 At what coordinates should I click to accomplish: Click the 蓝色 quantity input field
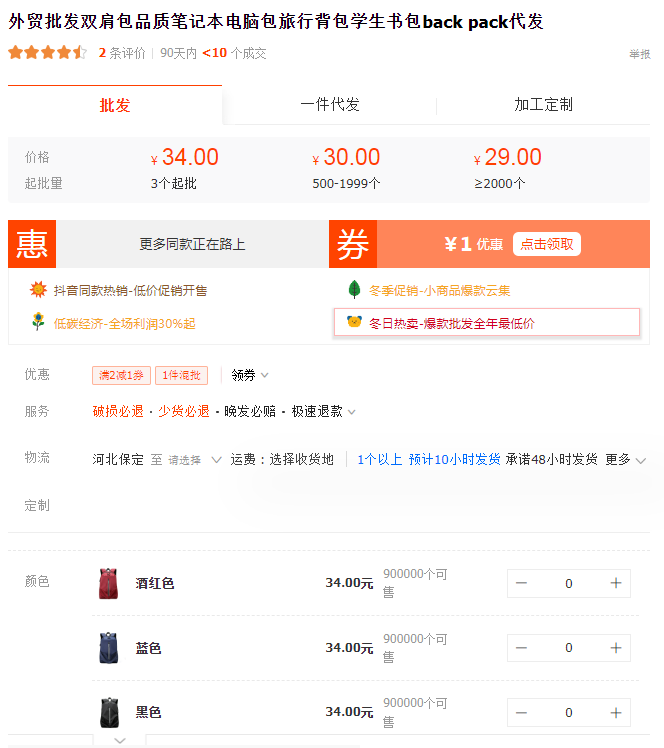tap(569, 648)
